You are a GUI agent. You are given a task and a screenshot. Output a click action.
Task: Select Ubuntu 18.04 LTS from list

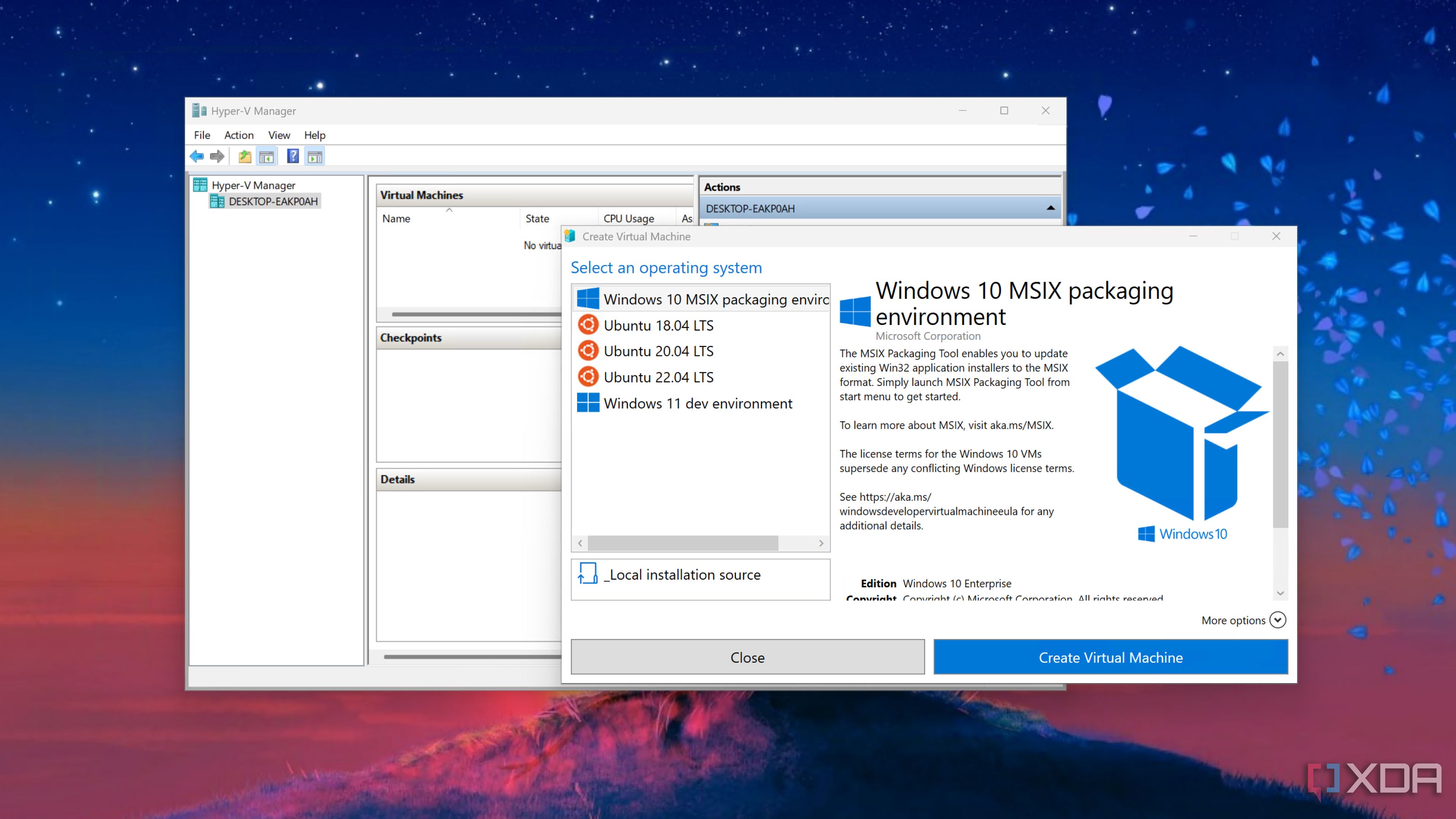[x=700, y=325]
